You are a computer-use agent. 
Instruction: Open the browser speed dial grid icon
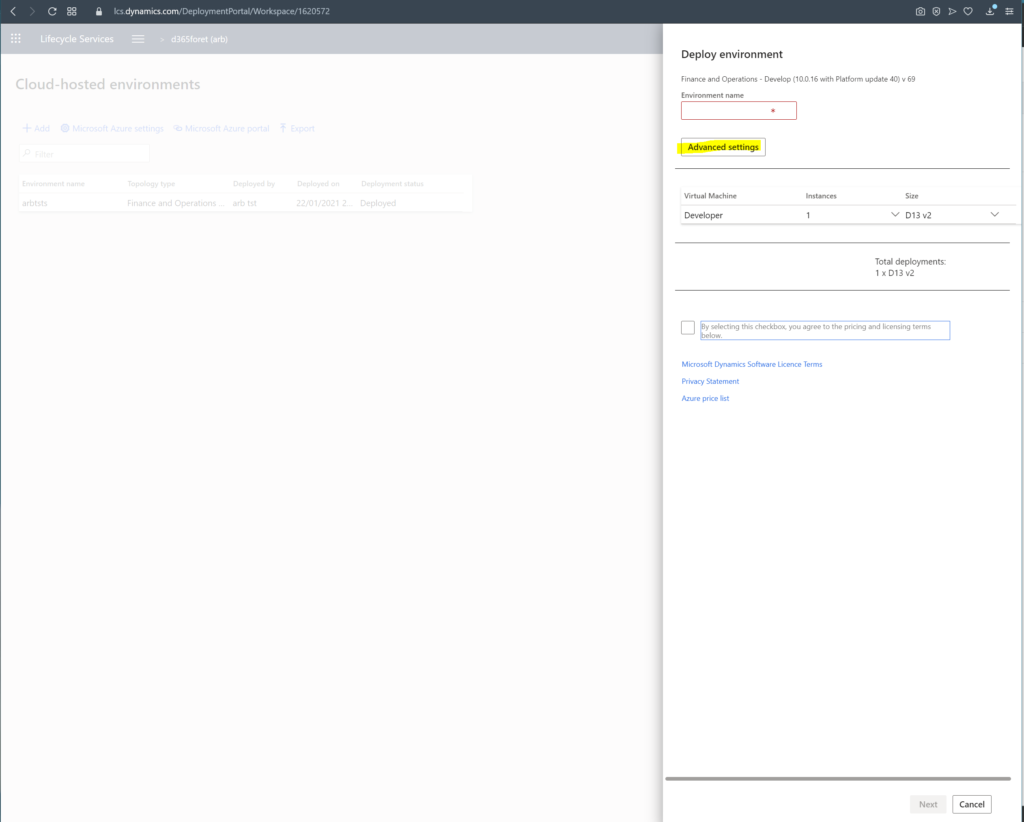point(72,11)
